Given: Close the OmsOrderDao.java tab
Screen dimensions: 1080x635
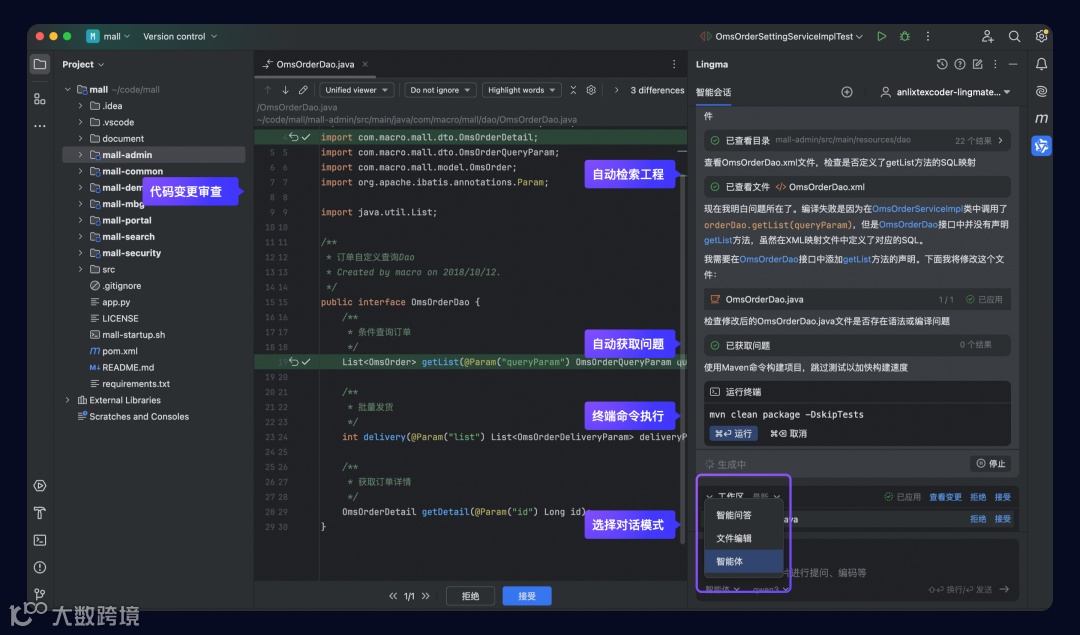Looking at the screenshot, I should [x=365, y=64].
